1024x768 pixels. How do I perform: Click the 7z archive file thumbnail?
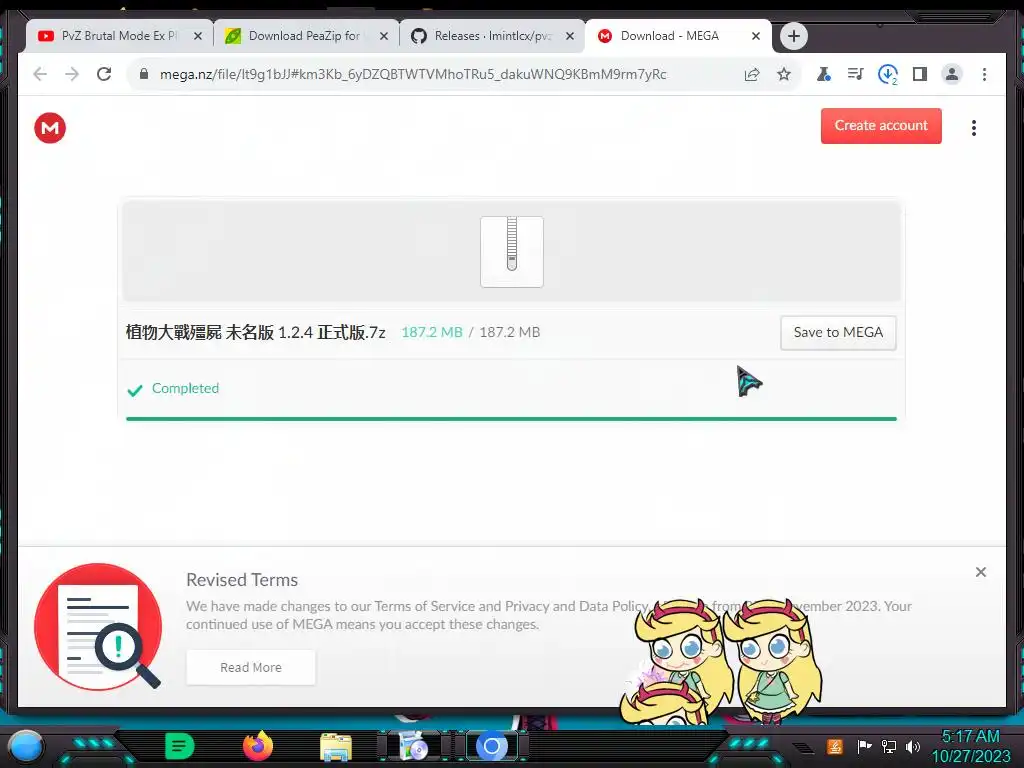click(x=512, y=251)
